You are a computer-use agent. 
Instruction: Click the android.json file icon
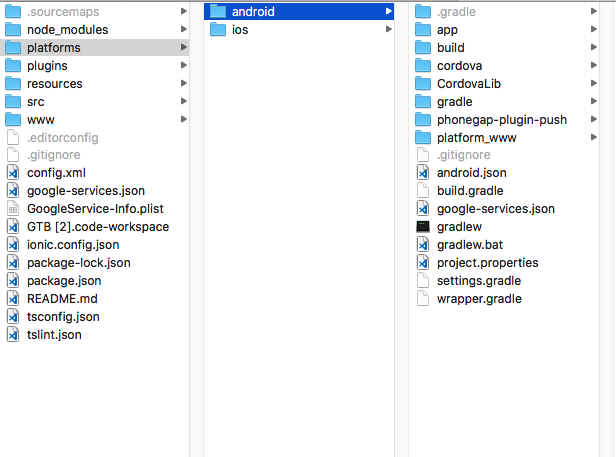click(423, 173)
